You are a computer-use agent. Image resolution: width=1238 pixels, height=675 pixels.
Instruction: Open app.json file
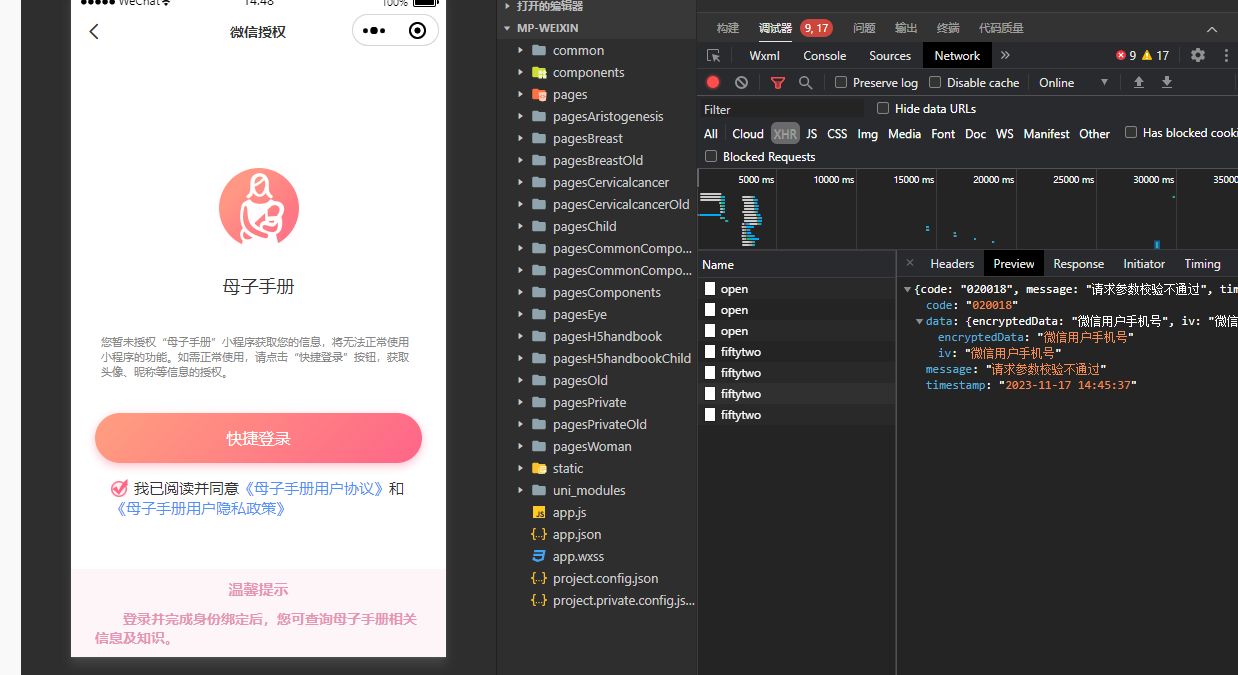tap(577, 534)
